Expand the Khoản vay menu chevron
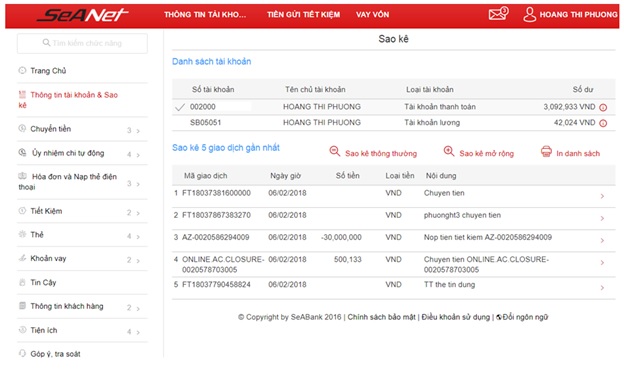 tap(138, 261)
